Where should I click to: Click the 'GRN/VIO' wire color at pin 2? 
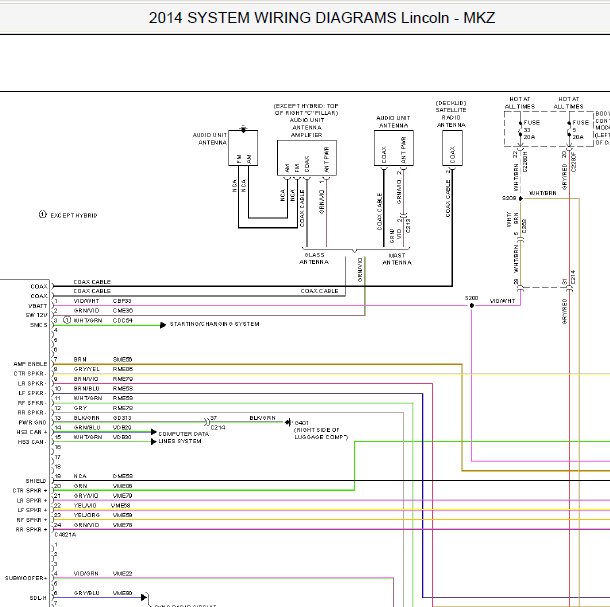(86, 311)
